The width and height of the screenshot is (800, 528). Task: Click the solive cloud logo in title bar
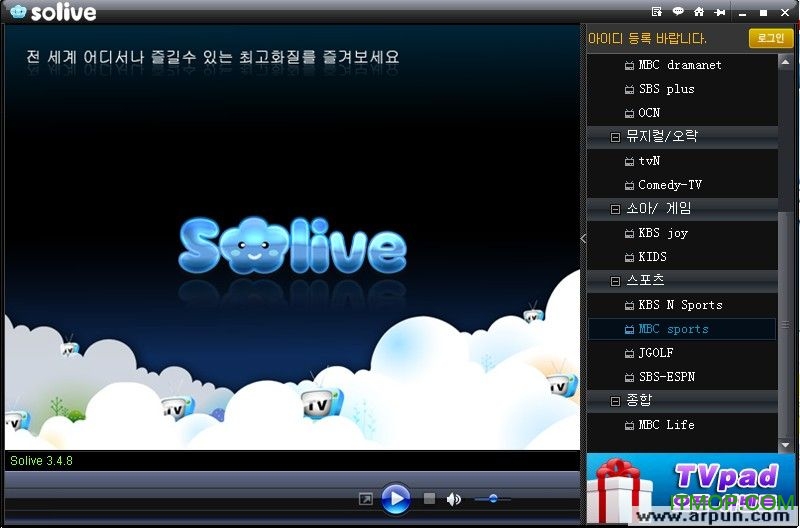point(18,11)
